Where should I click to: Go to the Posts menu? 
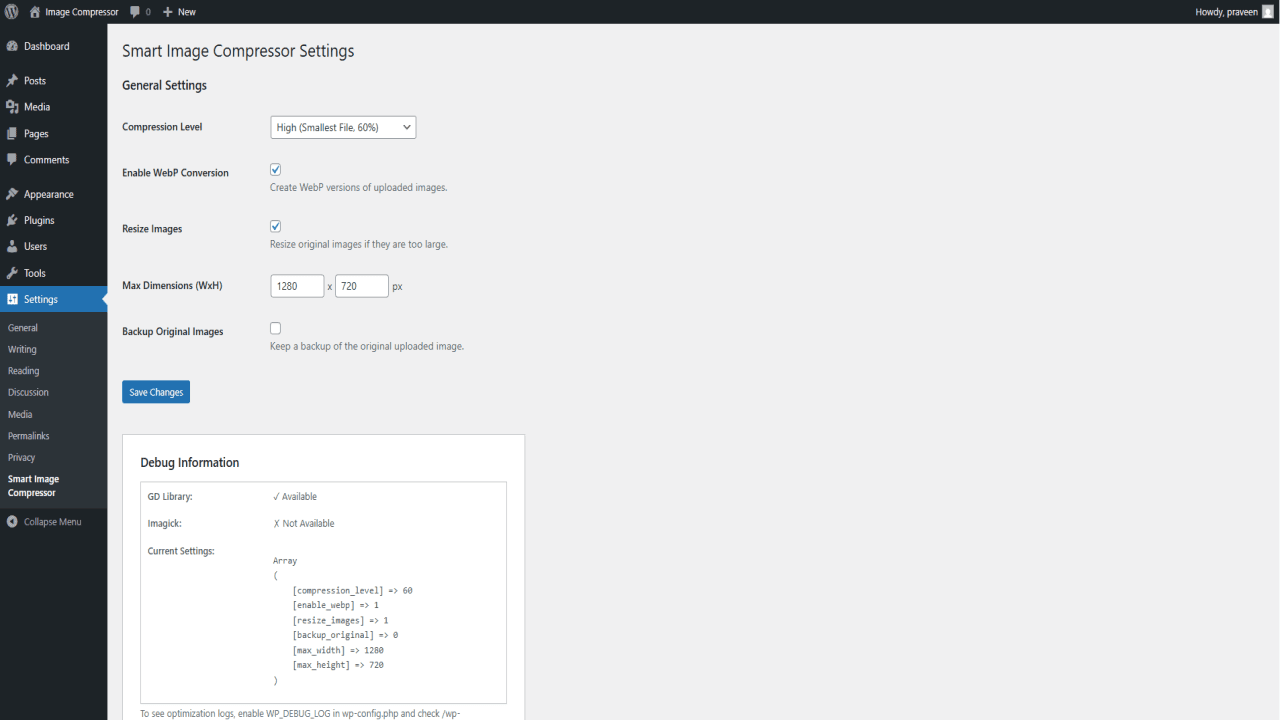(35, 81)
